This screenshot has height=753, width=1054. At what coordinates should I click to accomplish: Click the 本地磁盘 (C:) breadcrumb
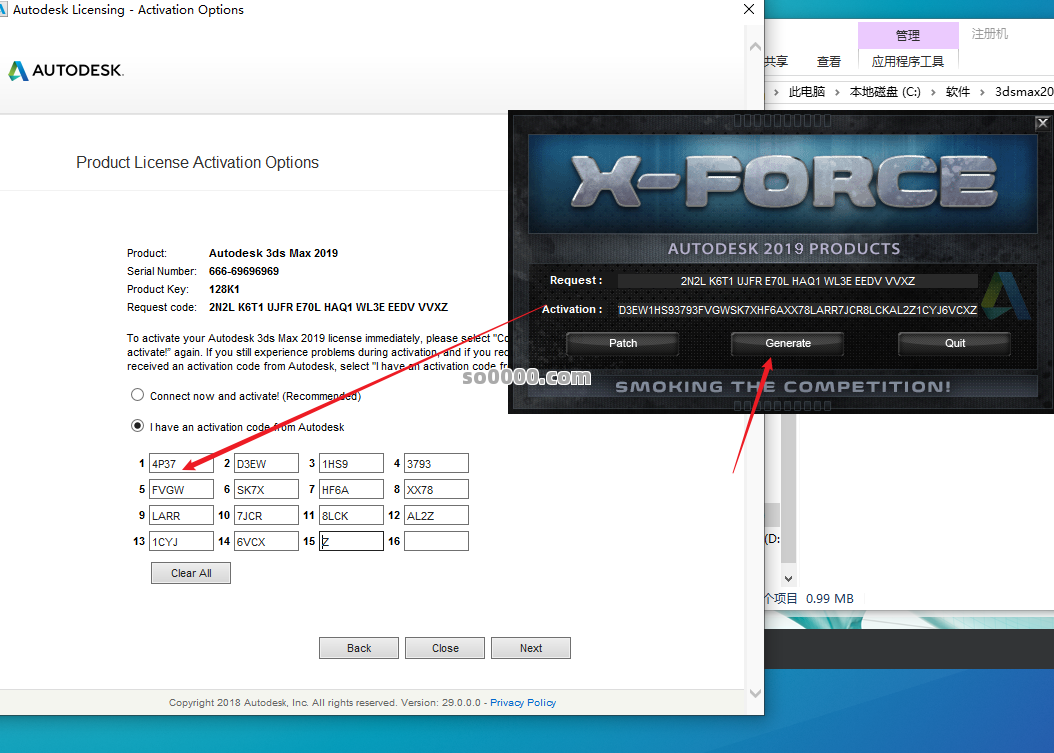click(884, 92)
